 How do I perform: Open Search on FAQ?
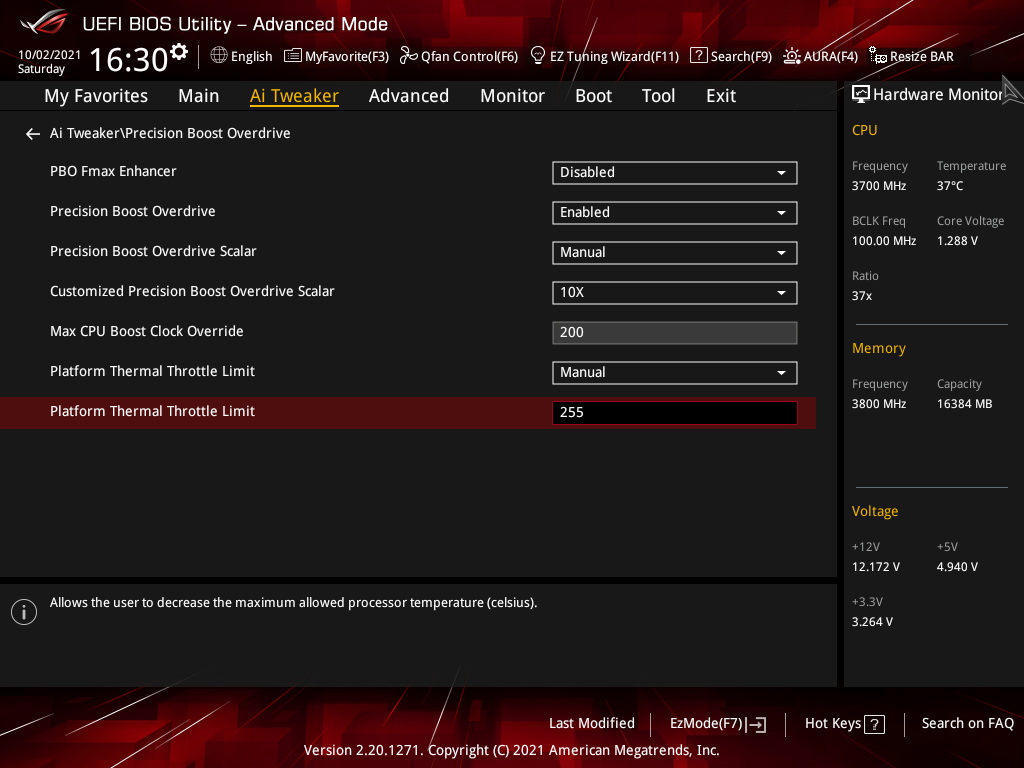pos(968,724)
